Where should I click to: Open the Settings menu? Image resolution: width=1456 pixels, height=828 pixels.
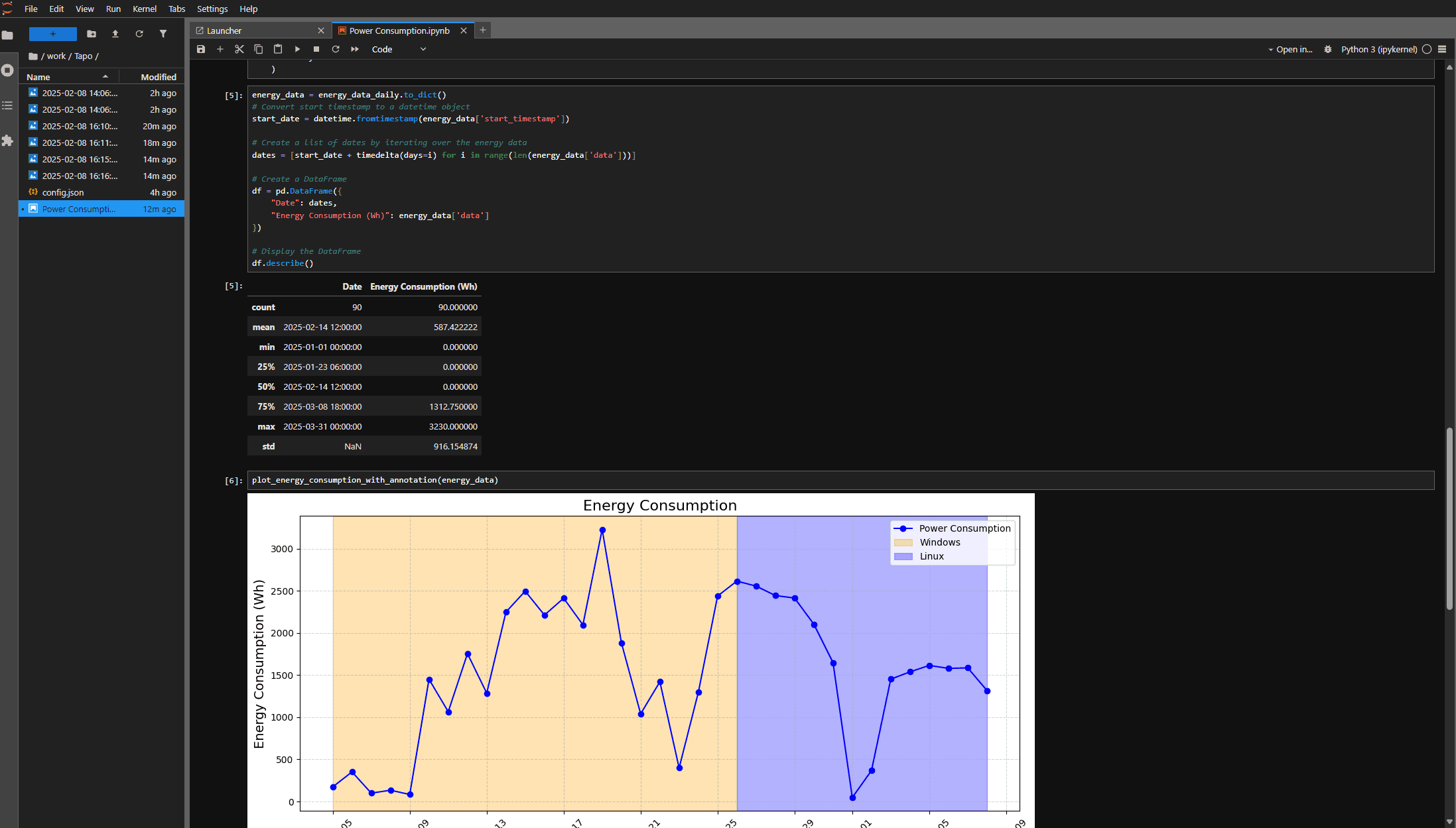coord(212,9)
